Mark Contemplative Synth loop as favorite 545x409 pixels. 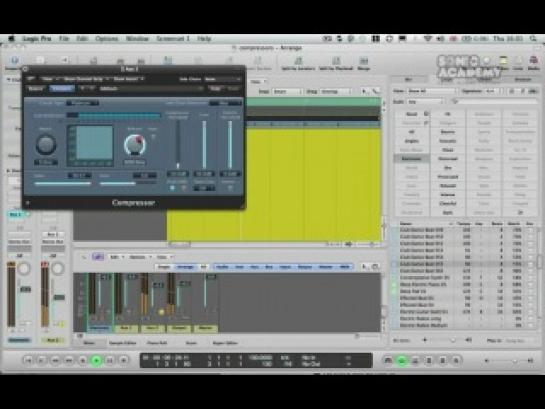coord(530,278)
